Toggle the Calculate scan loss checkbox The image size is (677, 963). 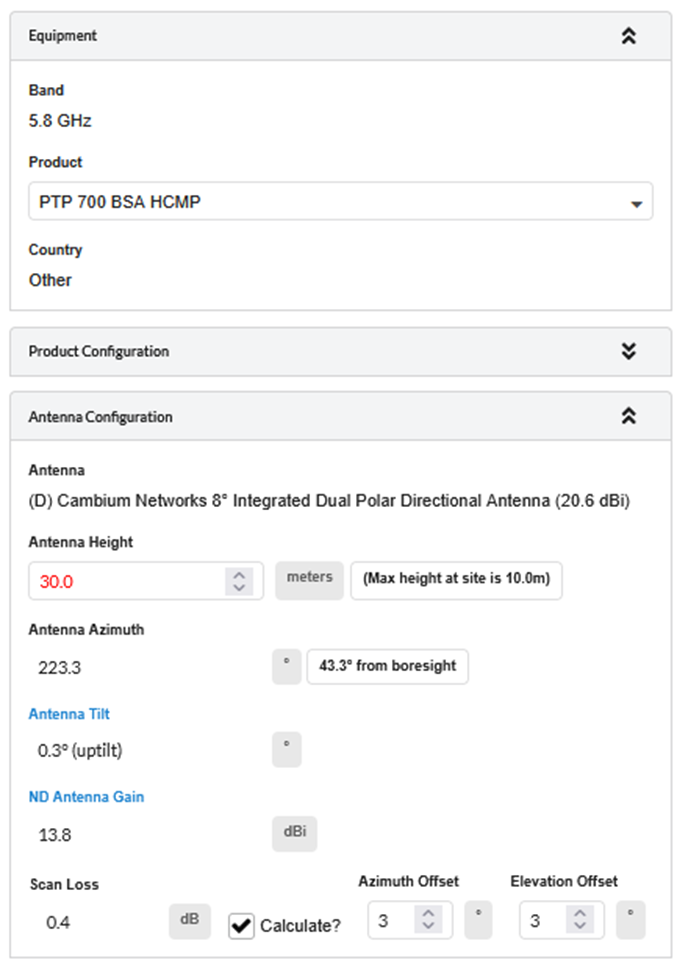(x=241, y=925)
